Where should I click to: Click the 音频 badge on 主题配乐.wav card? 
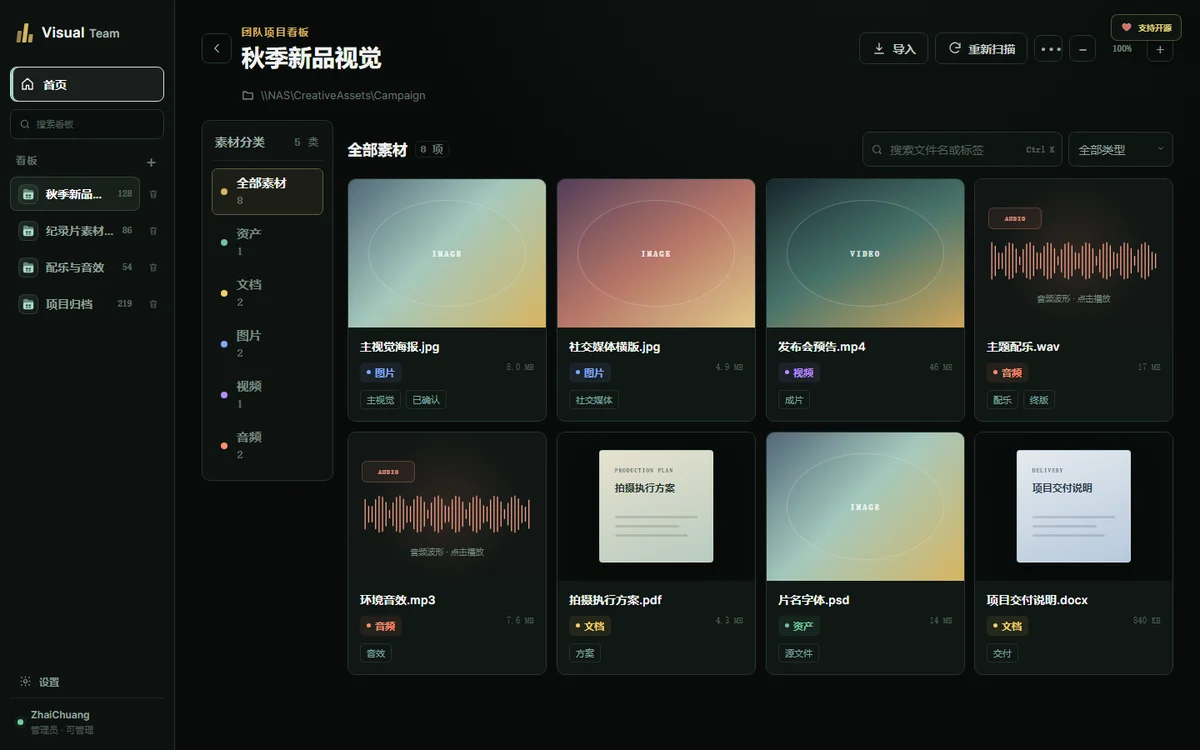[x=1008, y=373]
